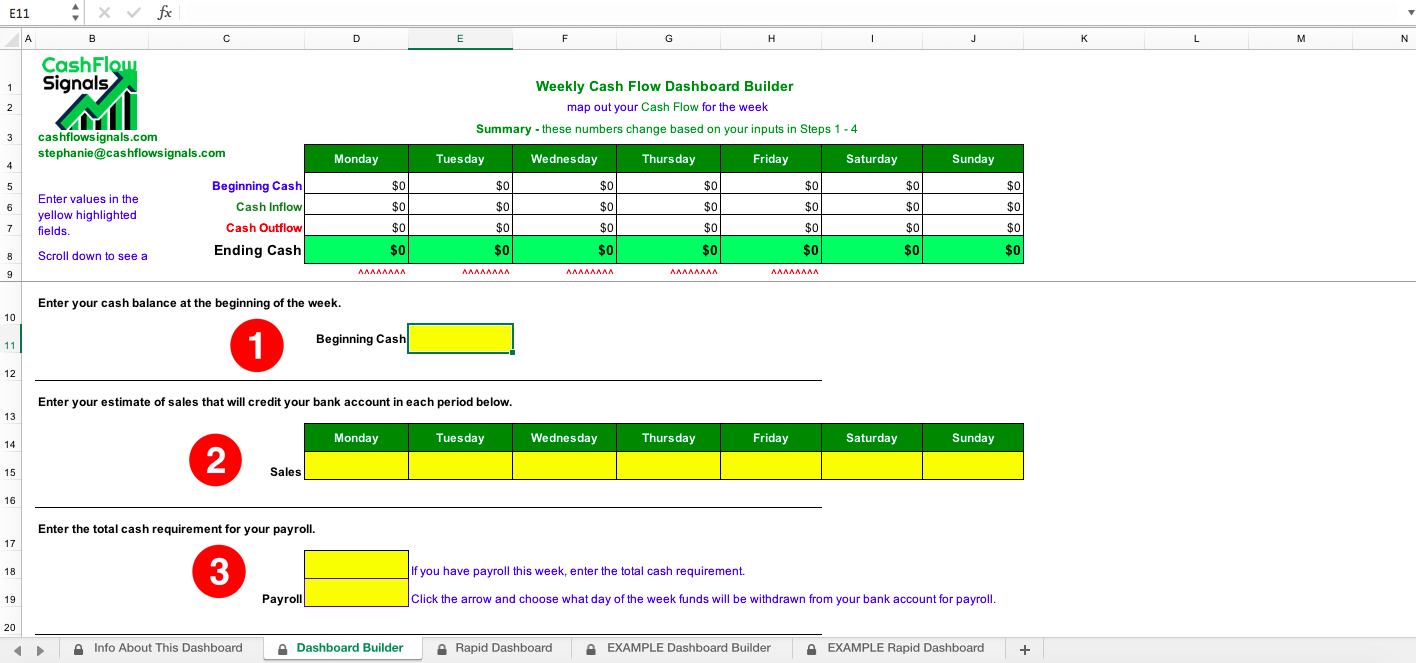Click the red Step 1 badge
Image resolution: width=1416 pixels, height=663 pixels.
click(x=256, y=345)
